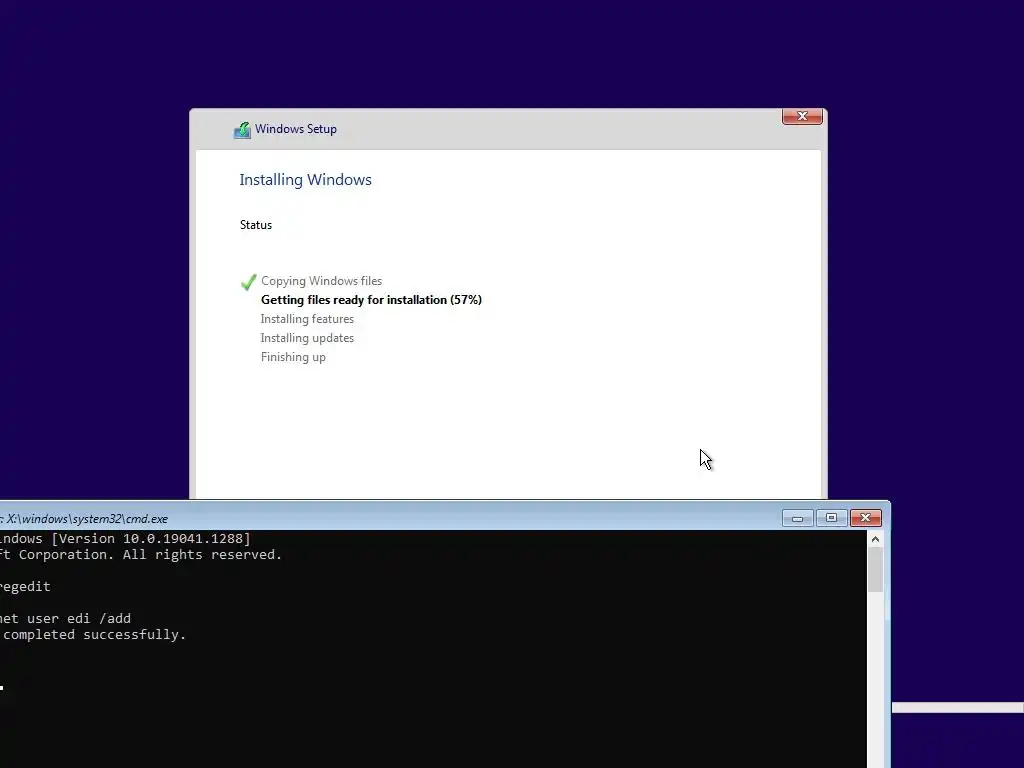The image size is (1024, 768).
Task: Close the cmd.exe command prompt window
Action: (x=865, y=518)
